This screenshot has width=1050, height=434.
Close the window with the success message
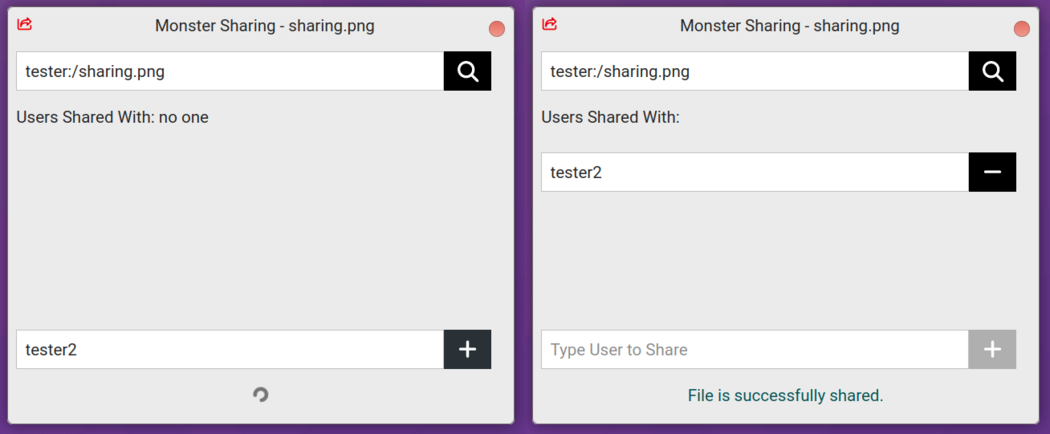1022,29
